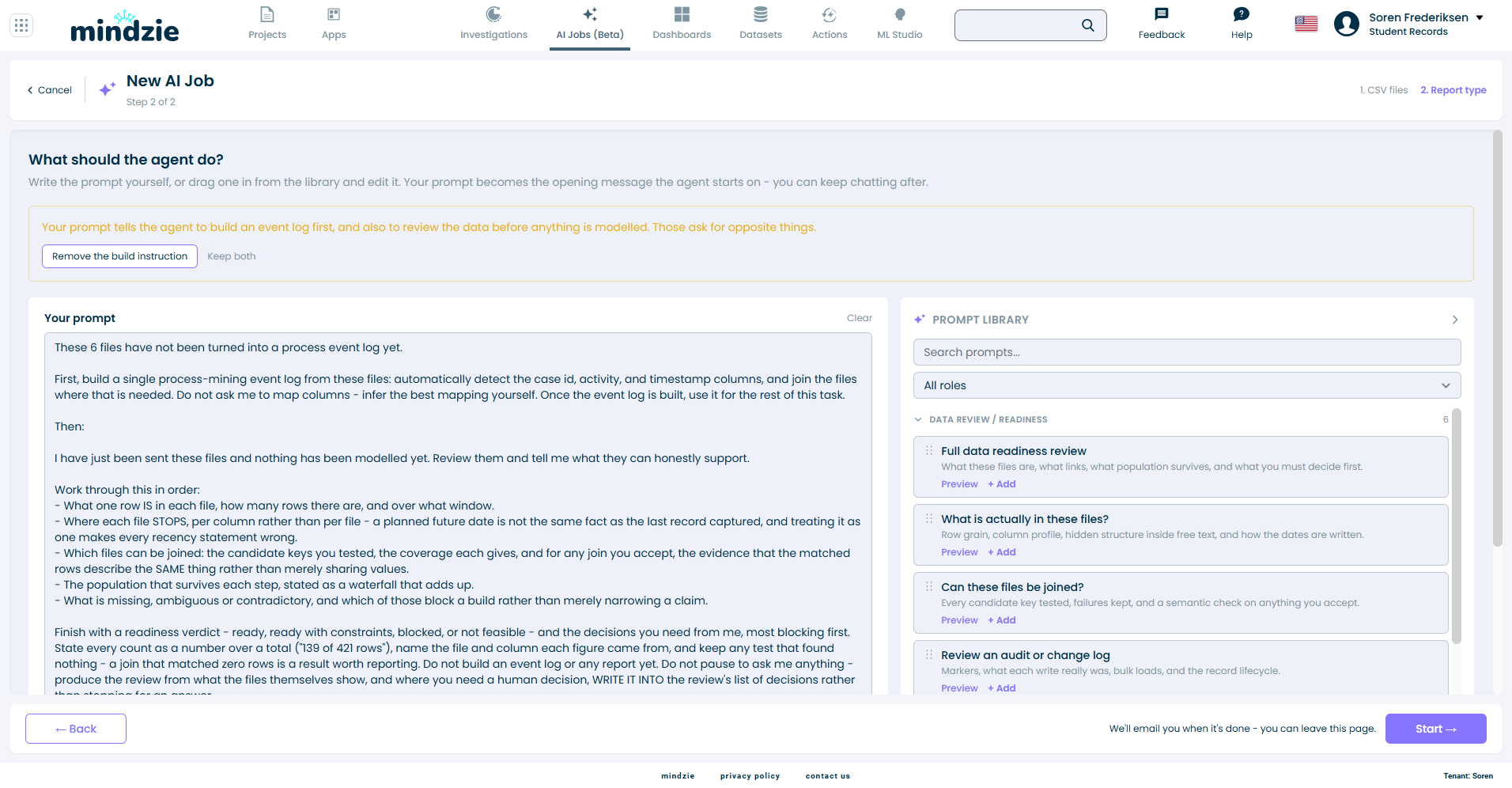Screen dimensions: 1512x788
Task: Open the app launcher grid icon
Action: pos(21,25)
